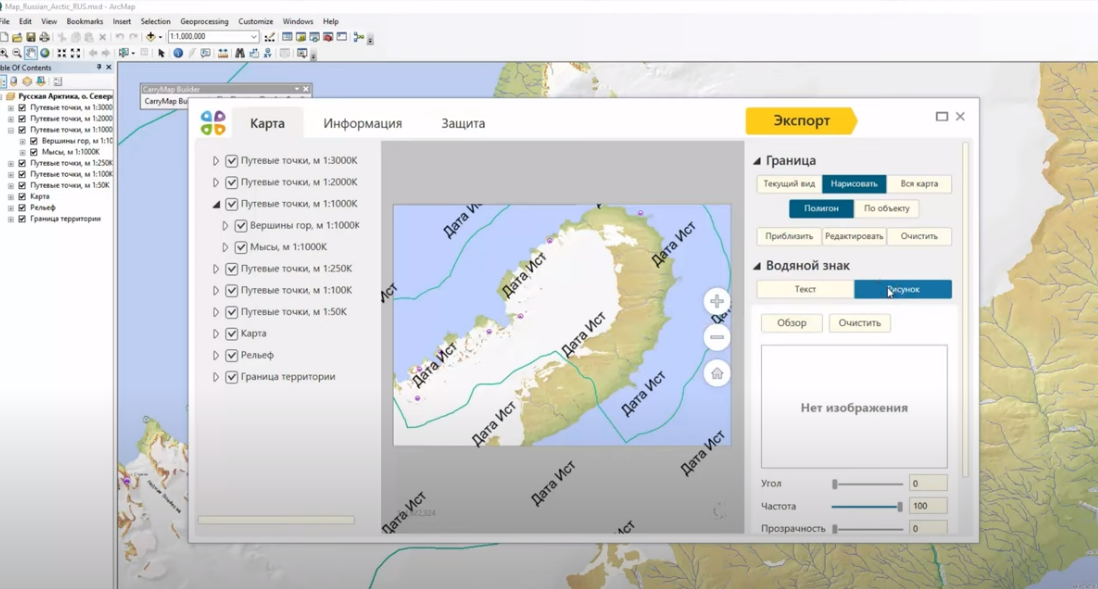Viewport: 1098px width, 589px height.
Task: Select the Identify tool icon
Action: (x=178, y=53)
